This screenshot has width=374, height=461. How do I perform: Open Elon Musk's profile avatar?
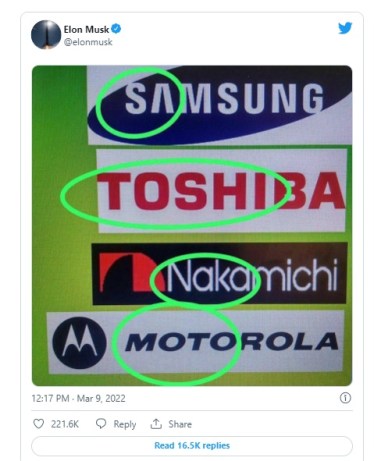[46, 35]
